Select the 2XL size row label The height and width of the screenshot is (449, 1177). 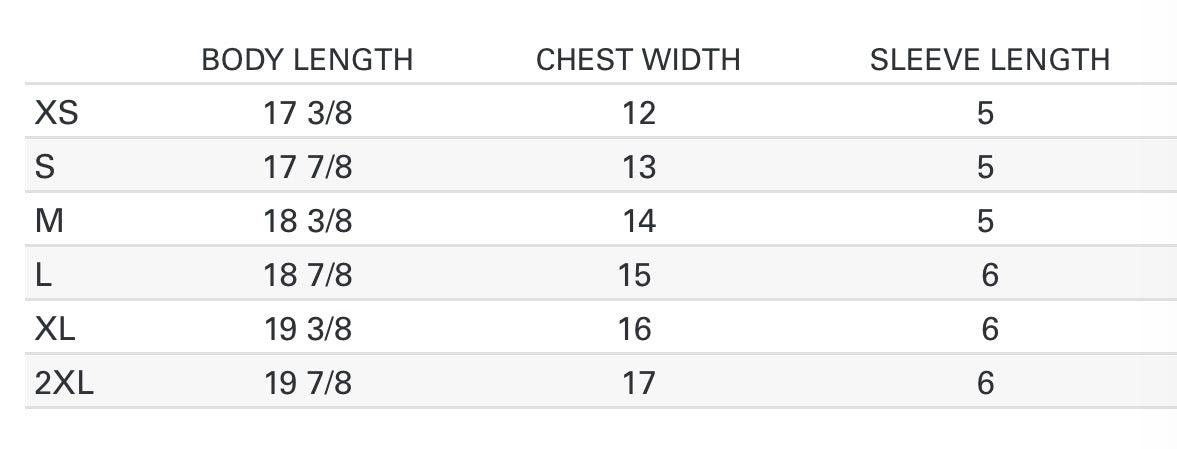click(x=64, y=384)
